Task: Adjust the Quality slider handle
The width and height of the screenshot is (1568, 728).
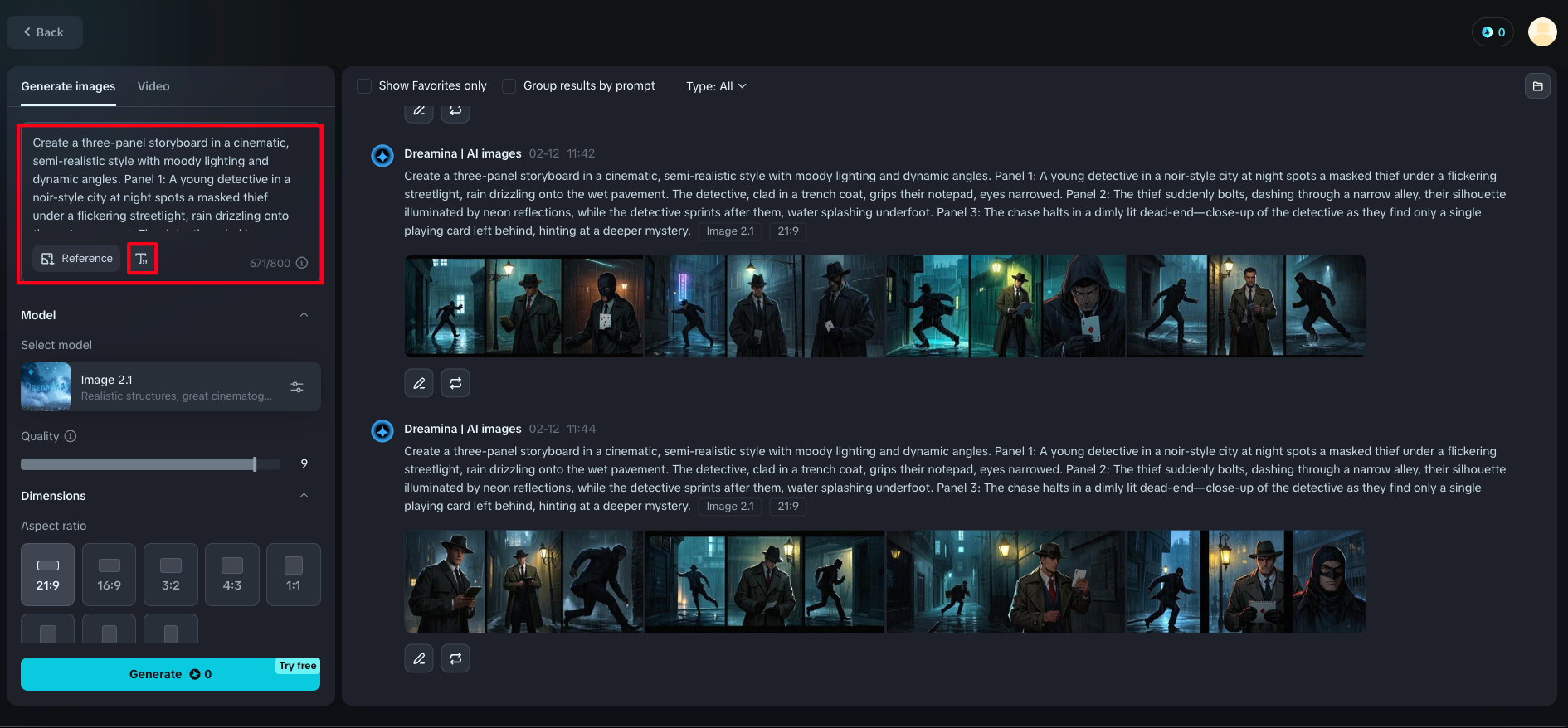Action: click(x=255, y=464)
